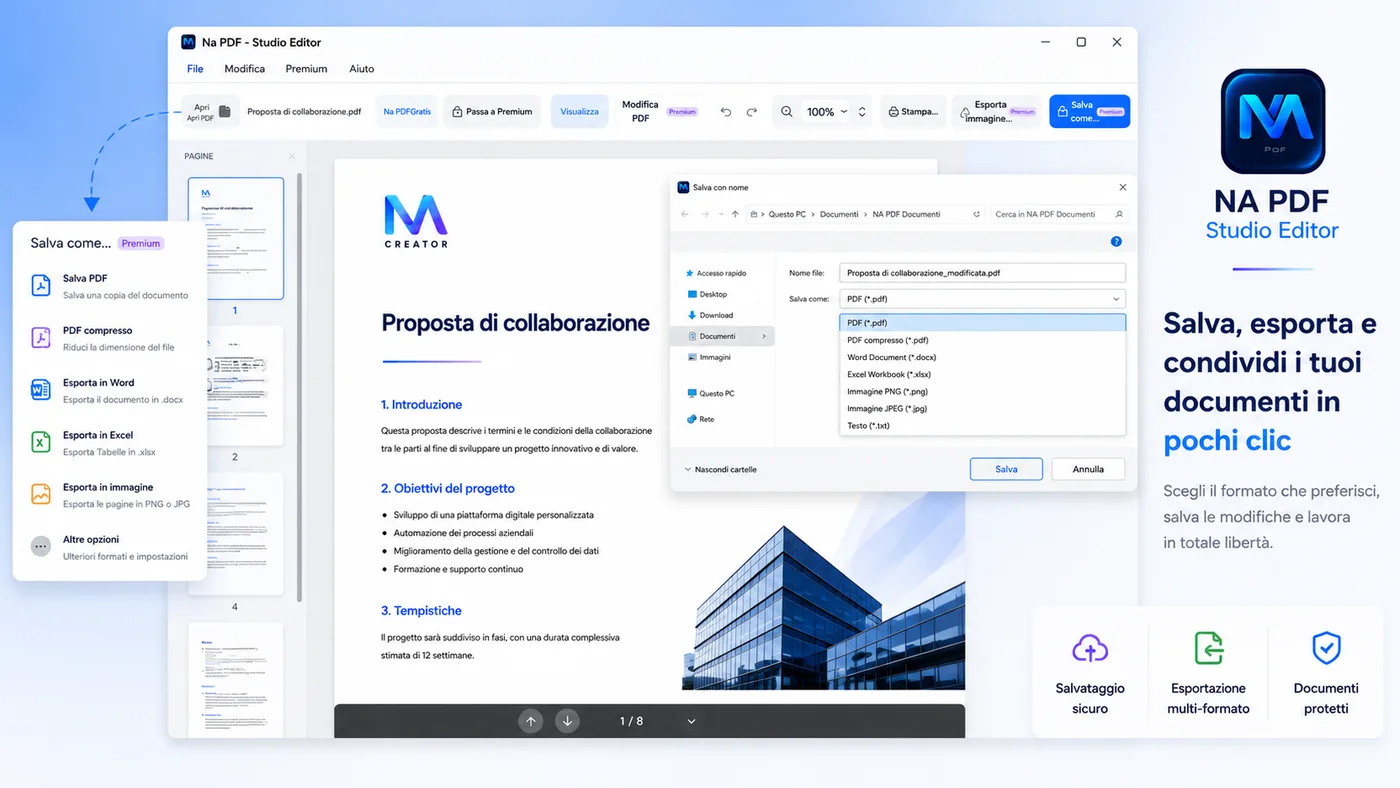1400x788 pixels.
Task: Select the page 1 thumbnail
Action: [x=236, y=238]
